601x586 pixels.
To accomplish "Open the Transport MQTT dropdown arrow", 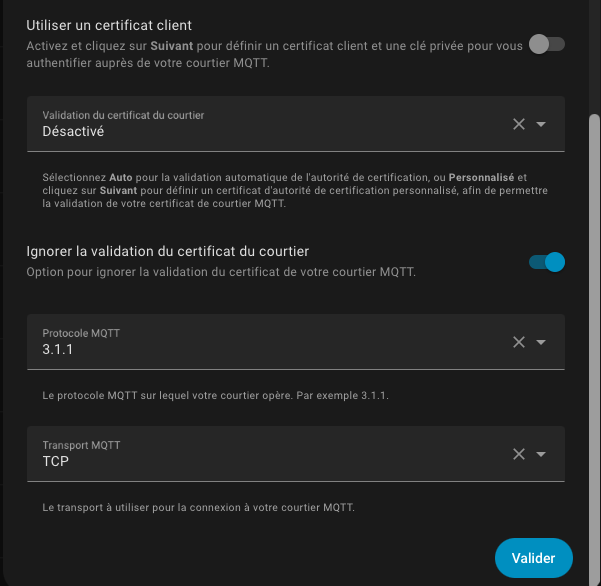I will pyautogui.click(x=541, y=454).
